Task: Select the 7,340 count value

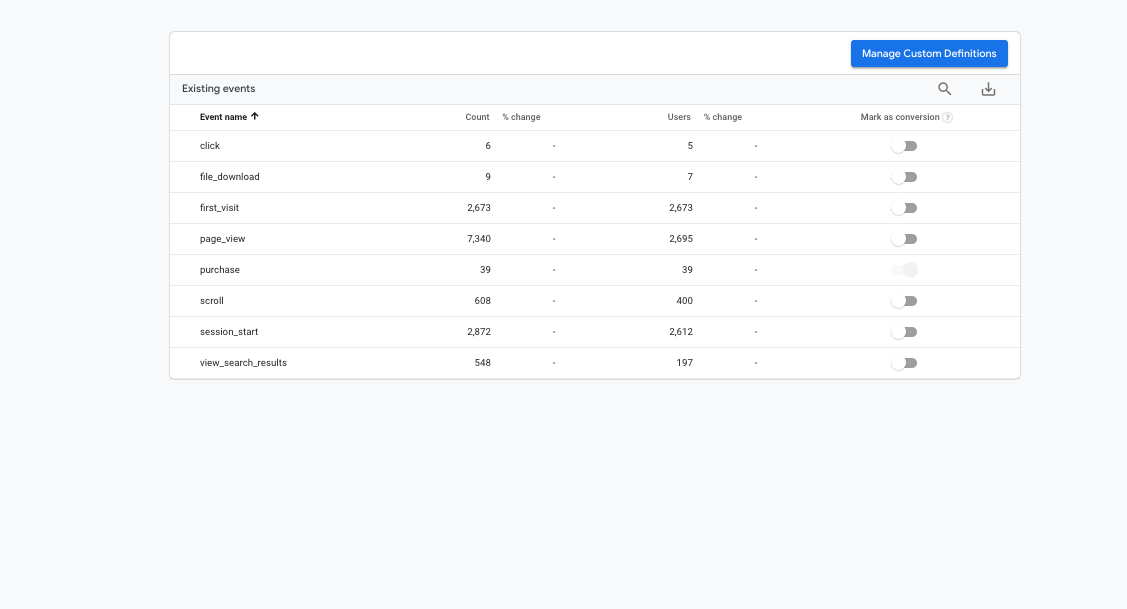Action: (479, 239)
